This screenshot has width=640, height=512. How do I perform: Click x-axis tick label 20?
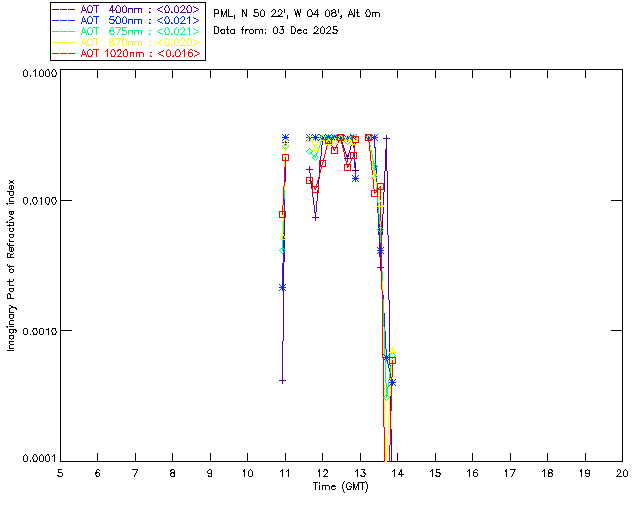click(622, 473)
